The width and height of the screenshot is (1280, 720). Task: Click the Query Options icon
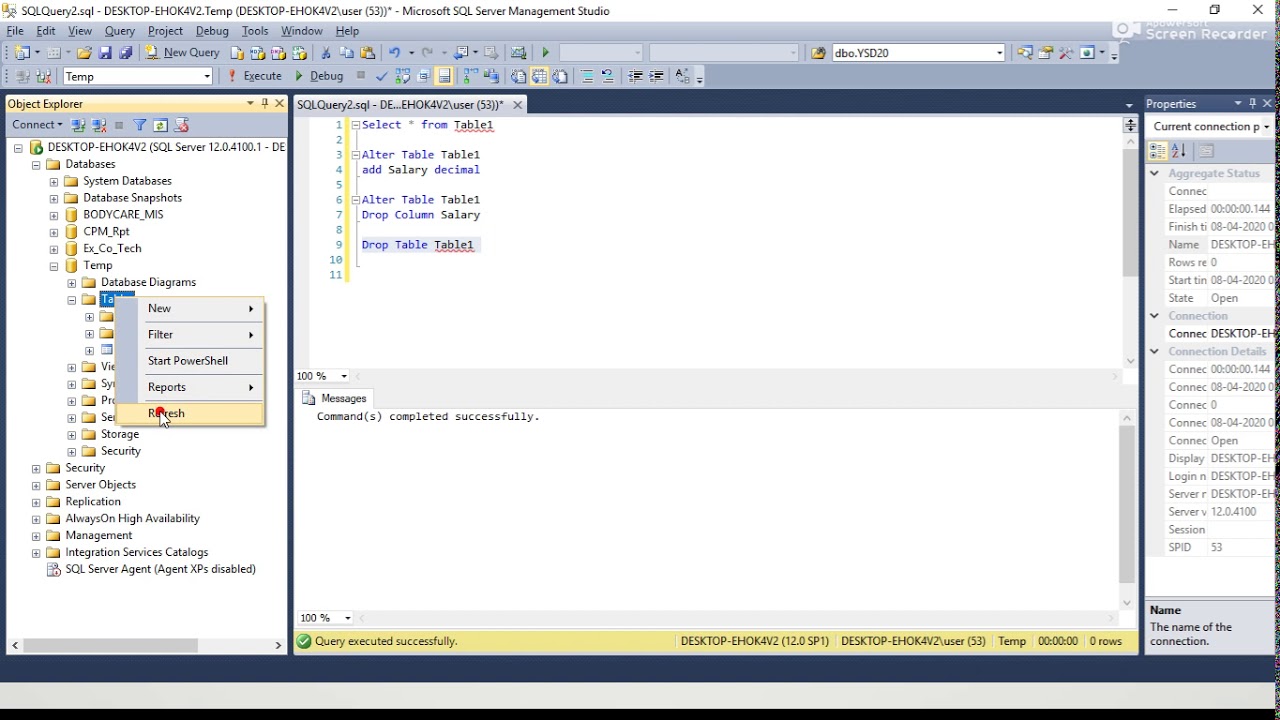click(x=423, y=76)
